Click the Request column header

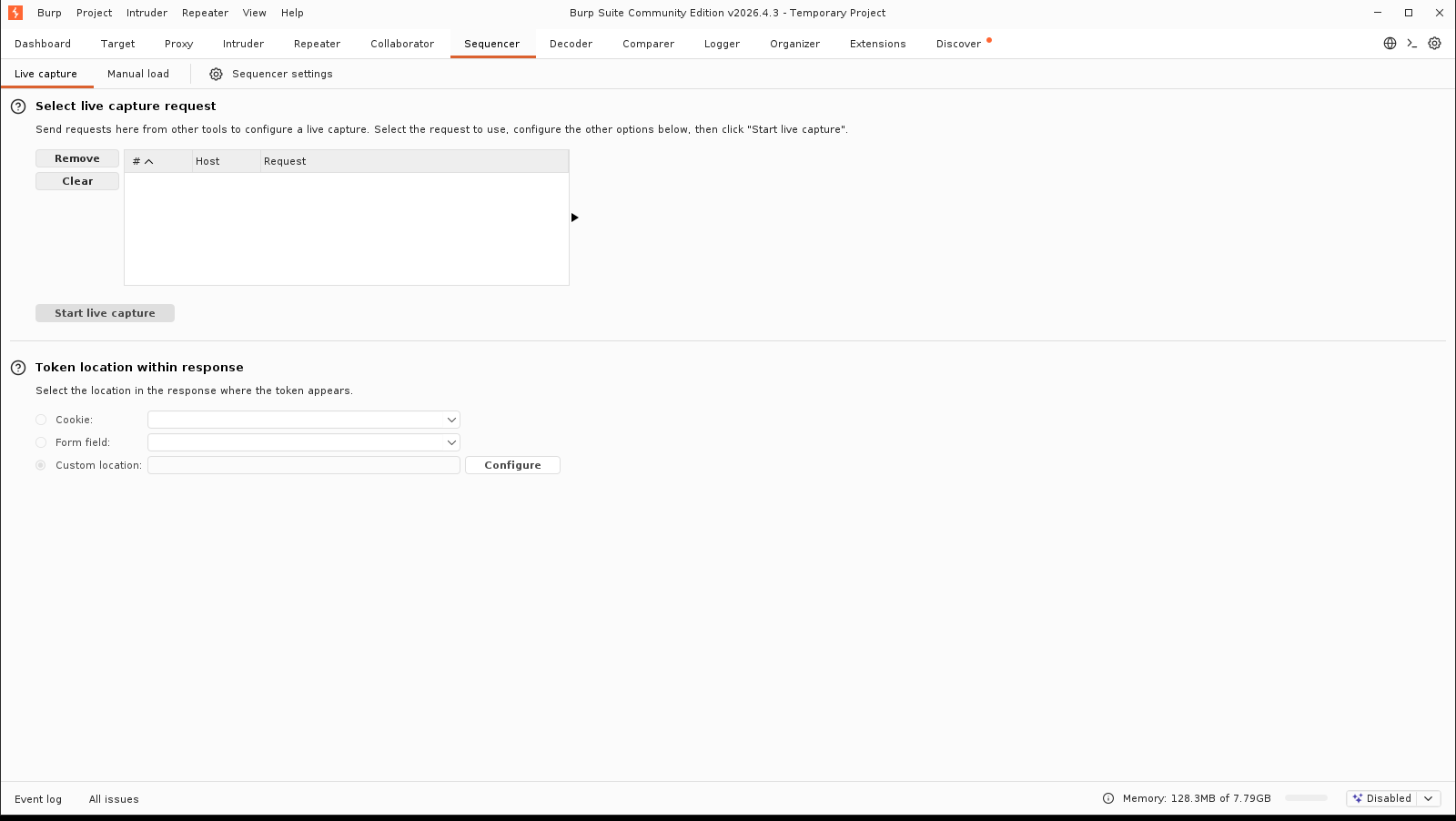point(414,161)
